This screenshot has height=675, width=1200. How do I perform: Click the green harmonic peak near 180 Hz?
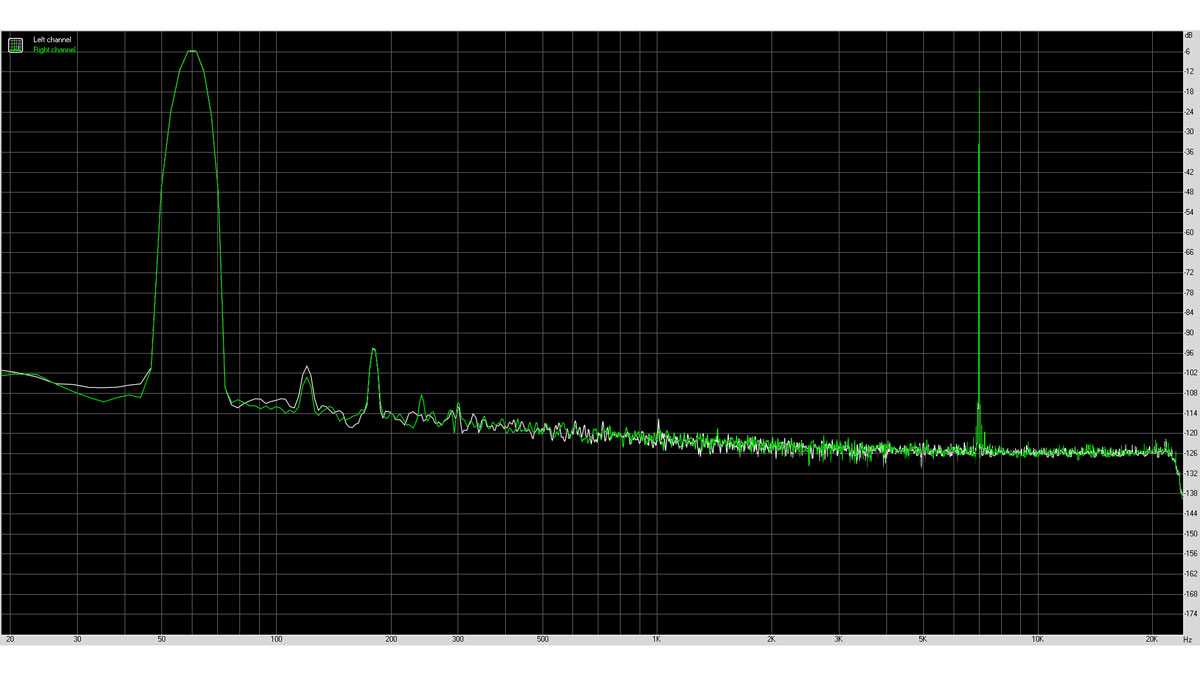pos(373,349)
